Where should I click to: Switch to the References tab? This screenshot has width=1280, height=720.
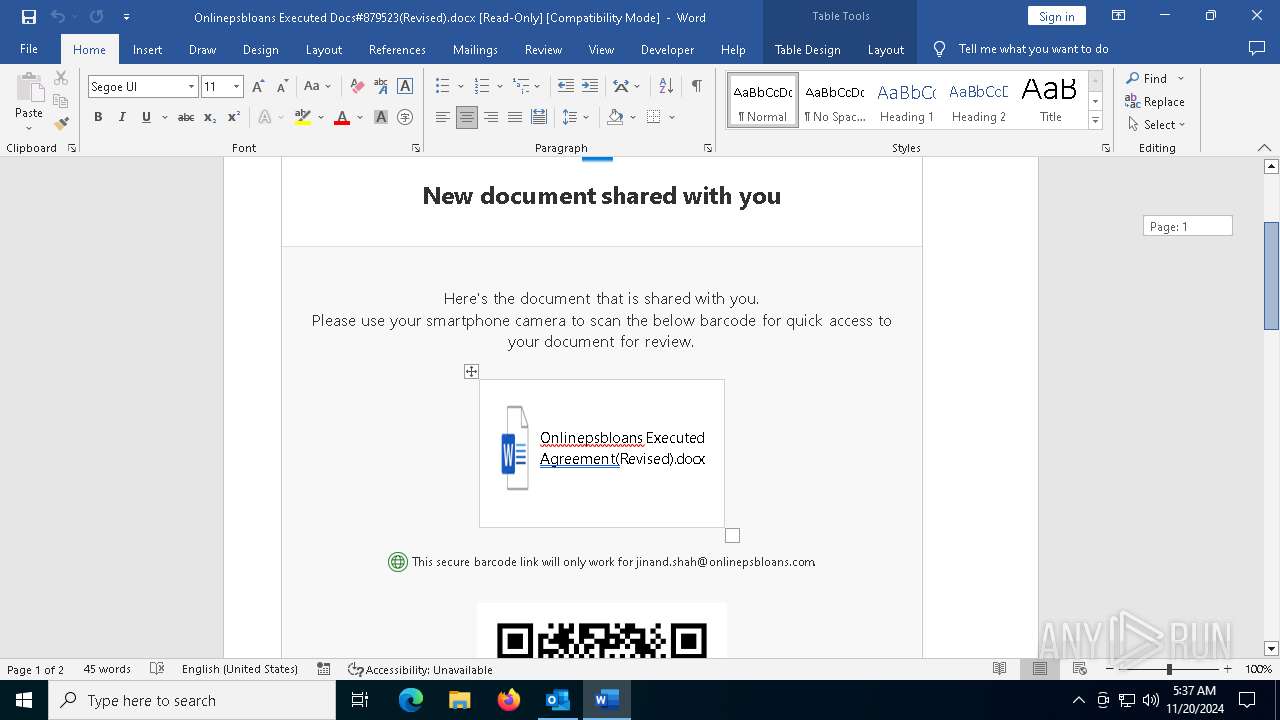click(397, 49)
